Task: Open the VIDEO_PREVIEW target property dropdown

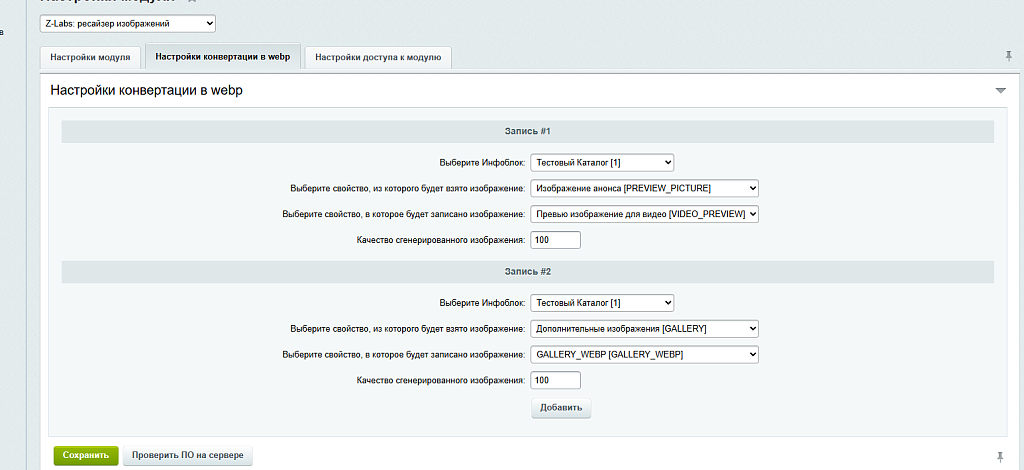Action: 644,214
